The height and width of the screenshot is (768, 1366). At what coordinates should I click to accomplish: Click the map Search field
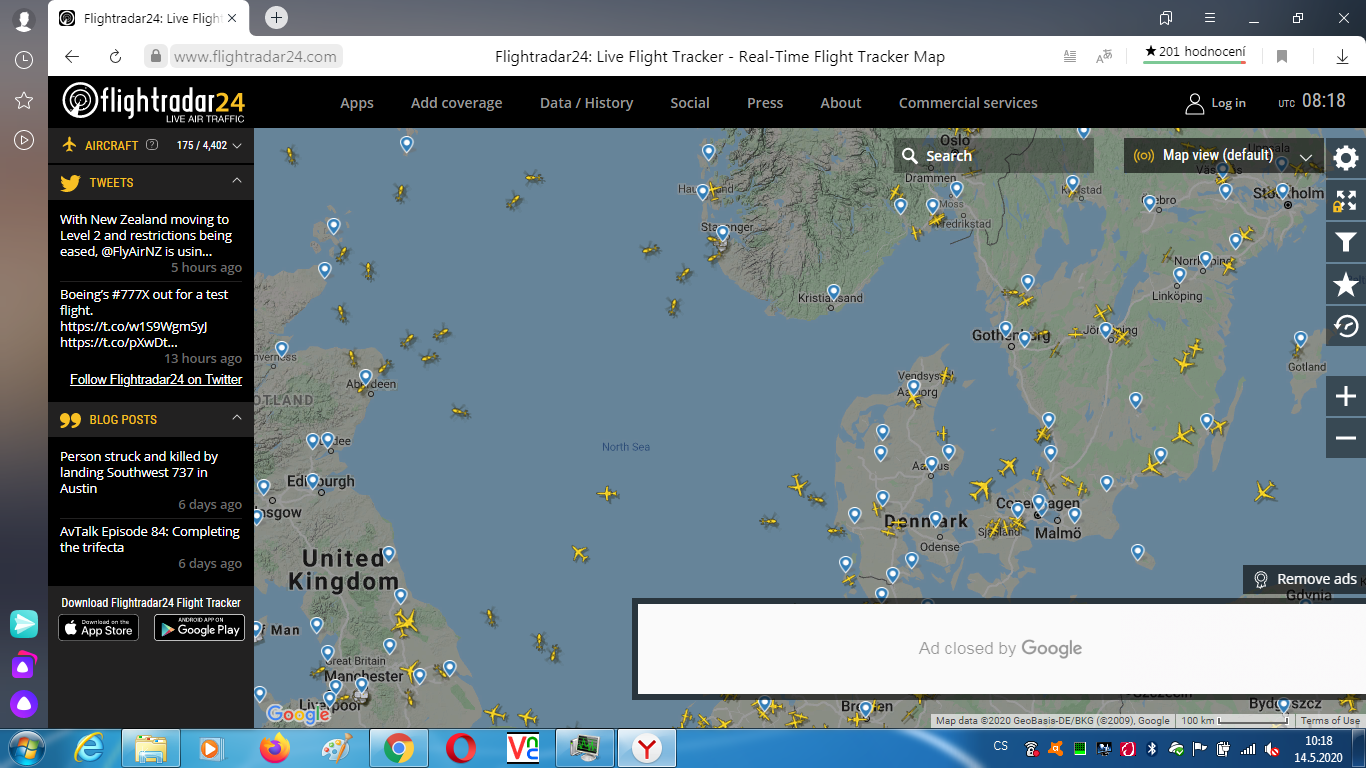[994, 156]
